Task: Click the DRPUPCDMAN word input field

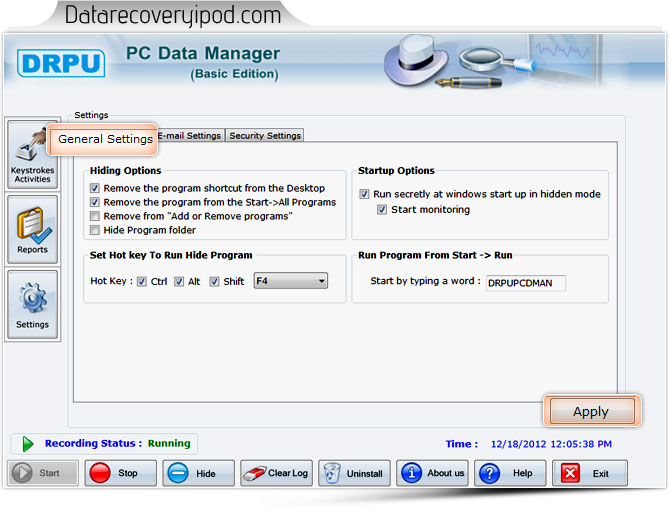Action: tap(526, 283)
